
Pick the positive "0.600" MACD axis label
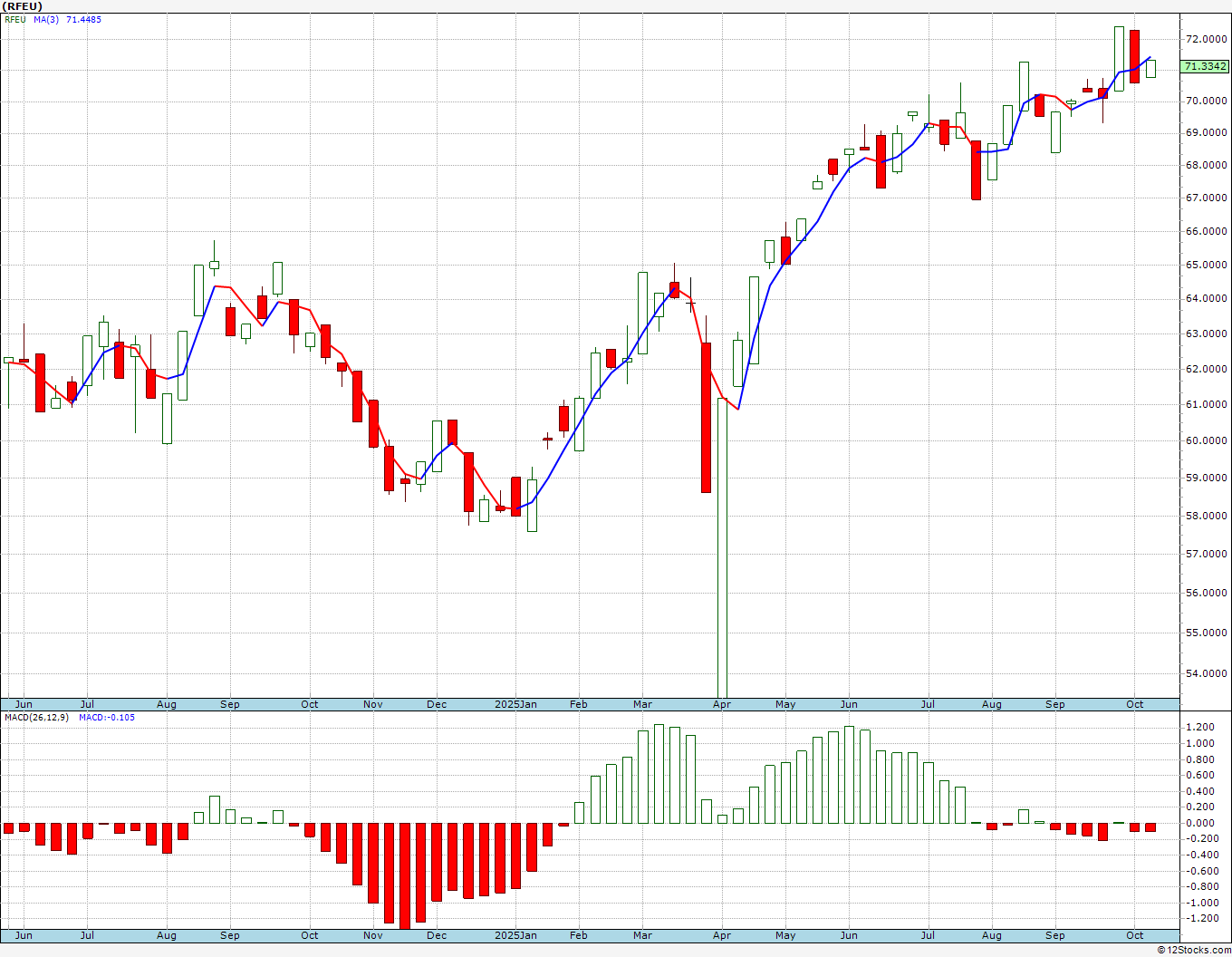1201,775
